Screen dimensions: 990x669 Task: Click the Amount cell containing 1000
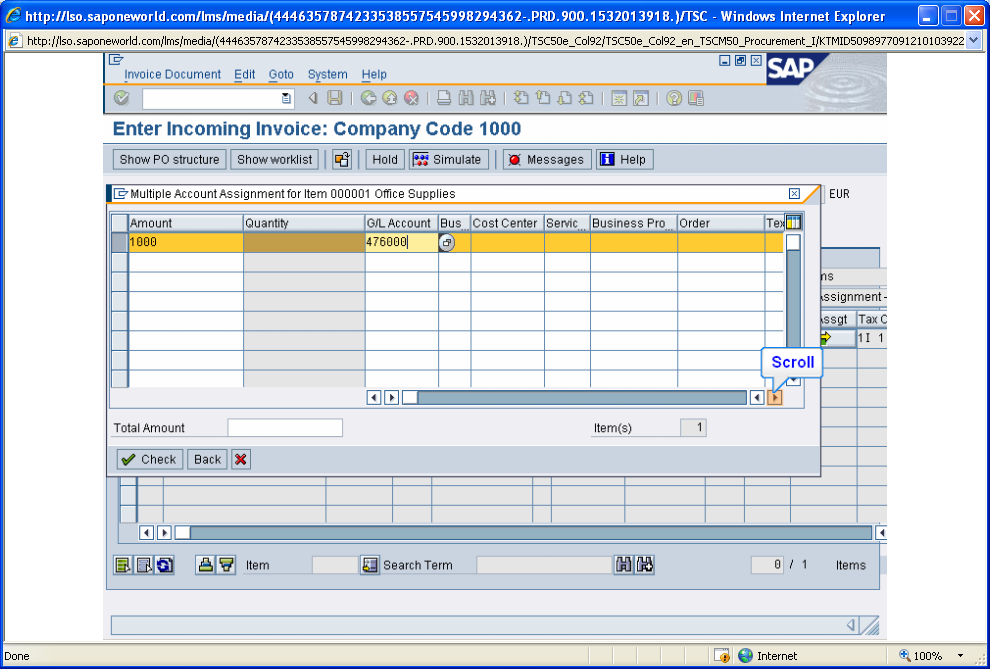tap(186, 242)
